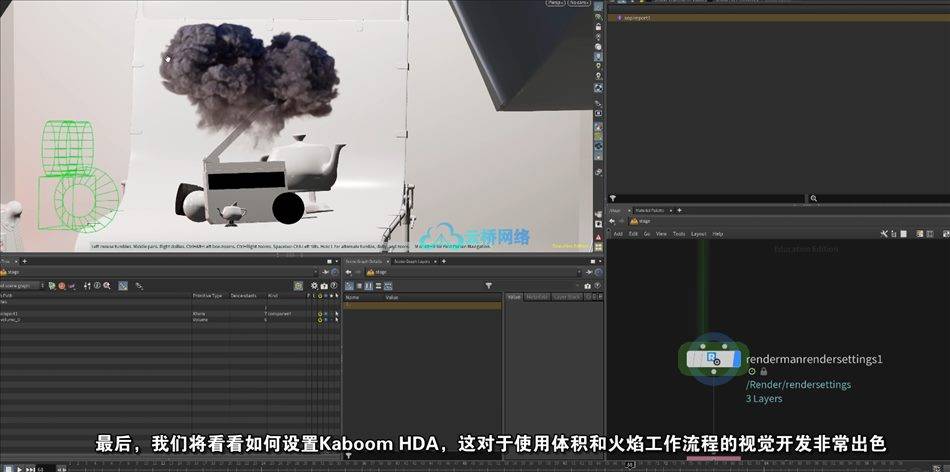Click the red circular icon in scene graph toolbar

(62, 285)
